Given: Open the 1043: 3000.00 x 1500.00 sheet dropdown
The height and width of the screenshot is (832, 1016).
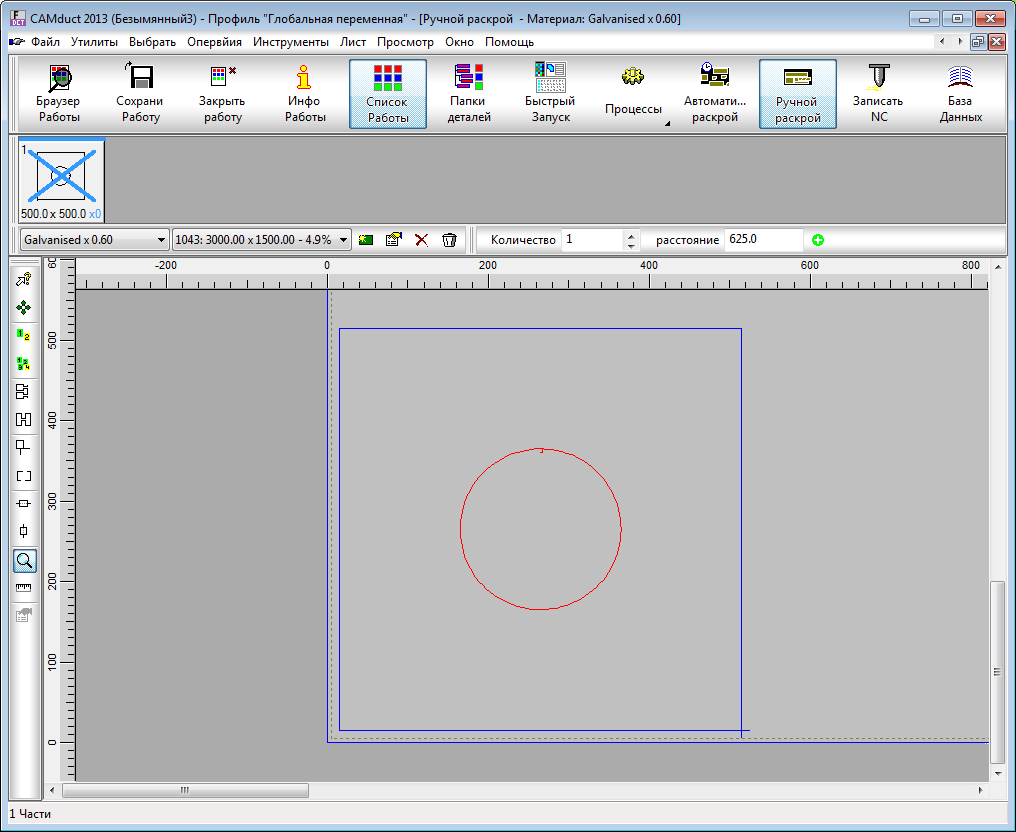Looking at the screenshot, I should click(262, 240).
